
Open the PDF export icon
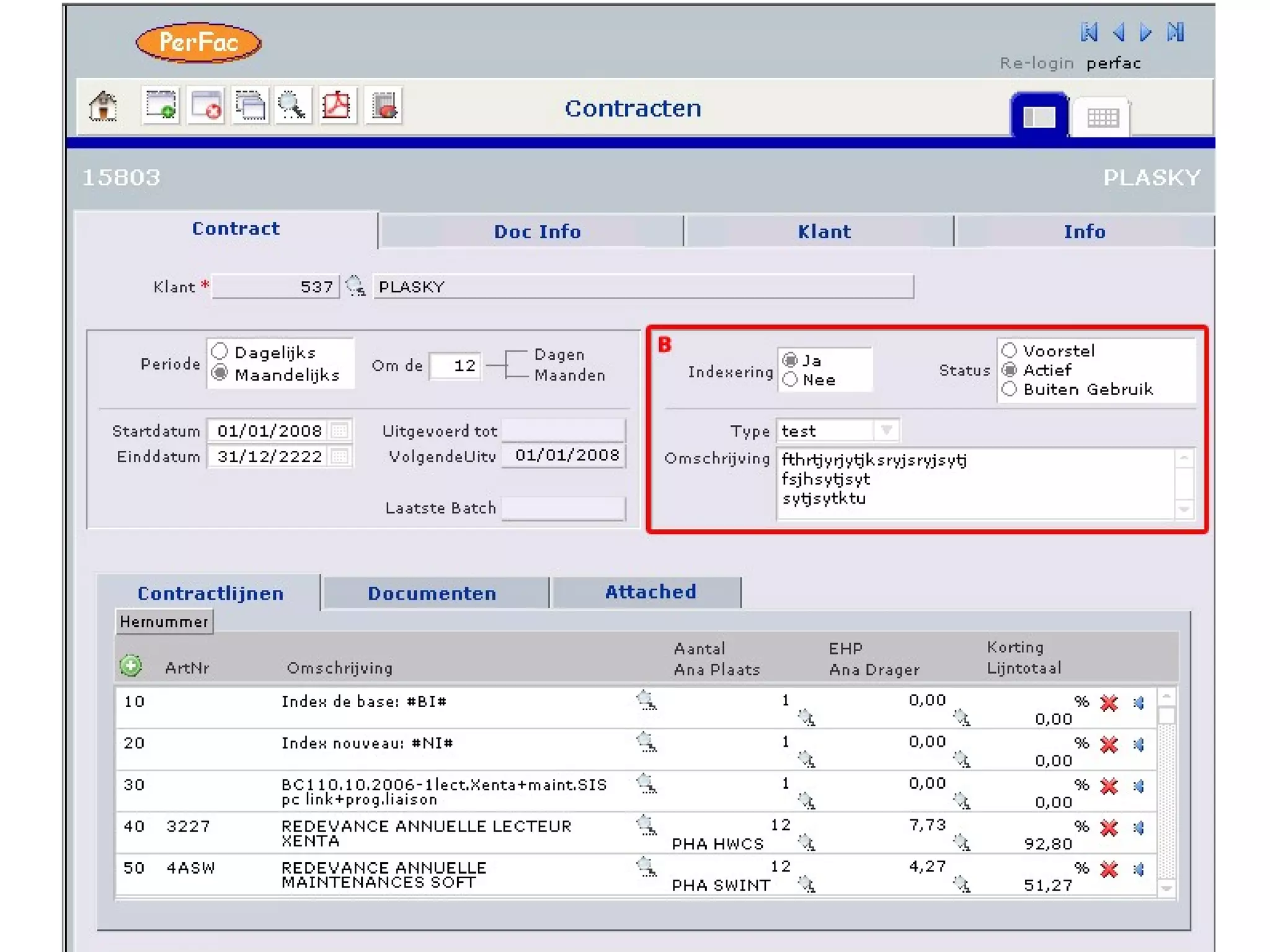(x=337, y=106)
